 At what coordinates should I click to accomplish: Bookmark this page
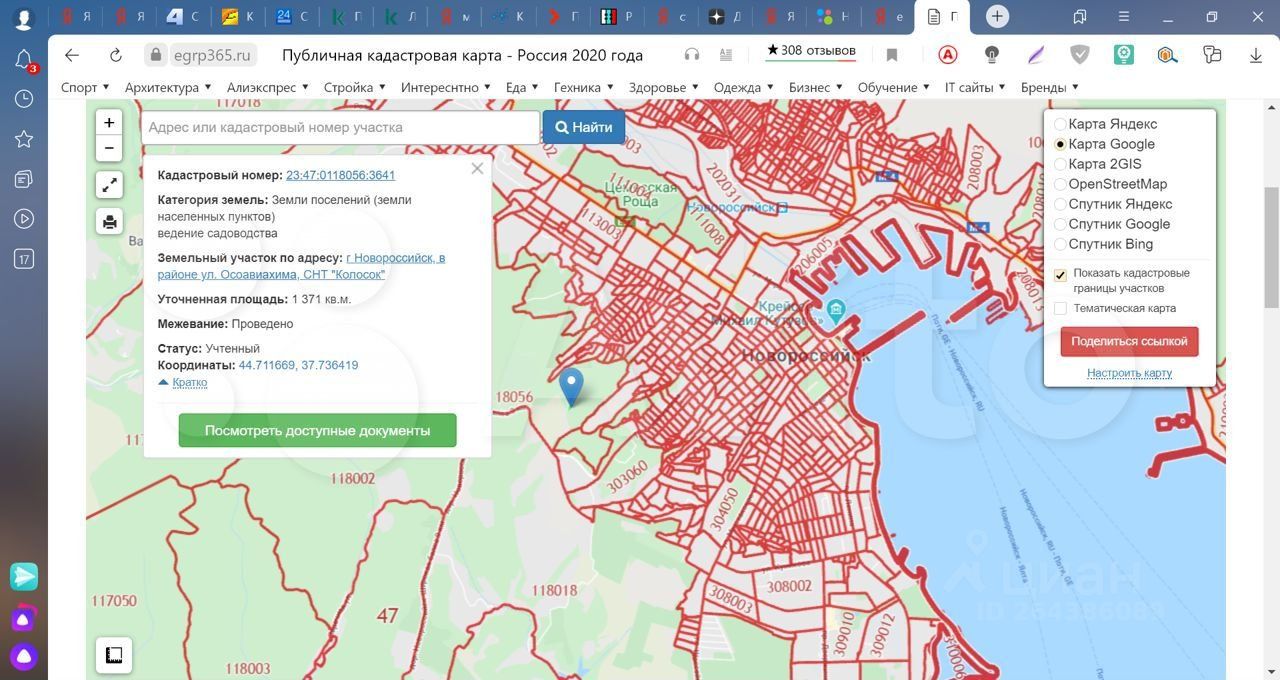892,55
